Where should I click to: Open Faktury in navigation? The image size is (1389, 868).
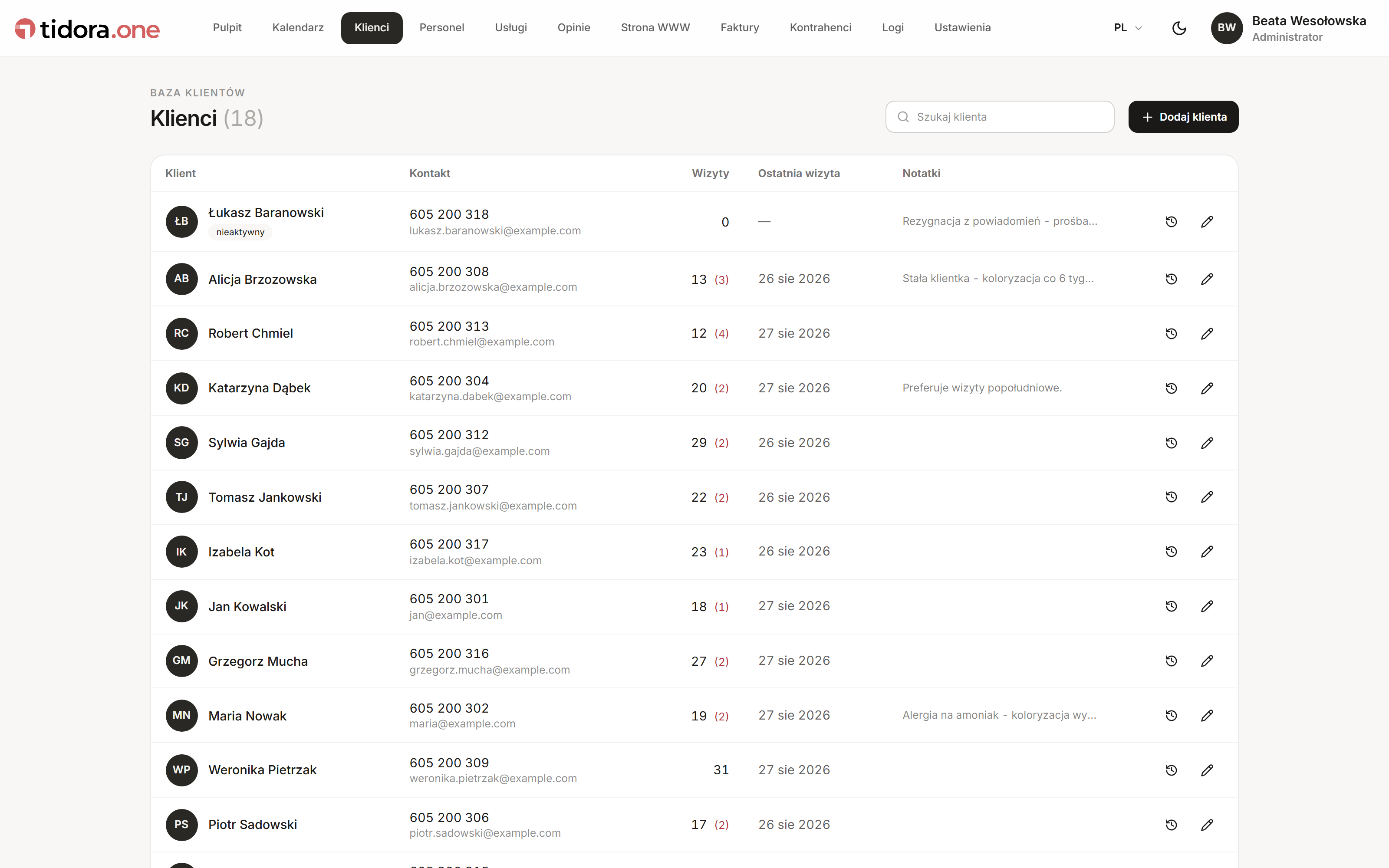coord(740,27)
